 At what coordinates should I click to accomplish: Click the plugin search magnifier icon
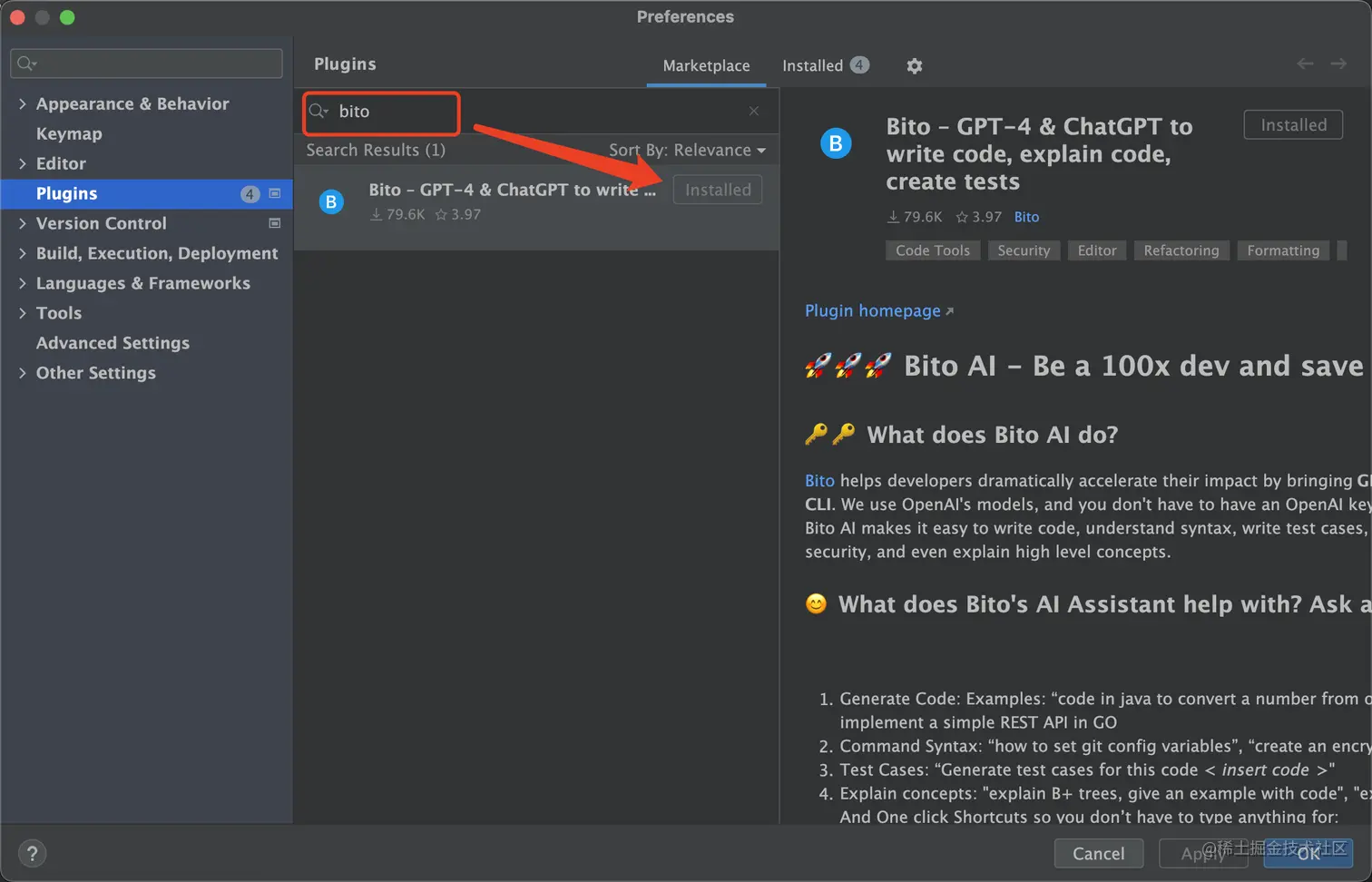click(318, 111)
